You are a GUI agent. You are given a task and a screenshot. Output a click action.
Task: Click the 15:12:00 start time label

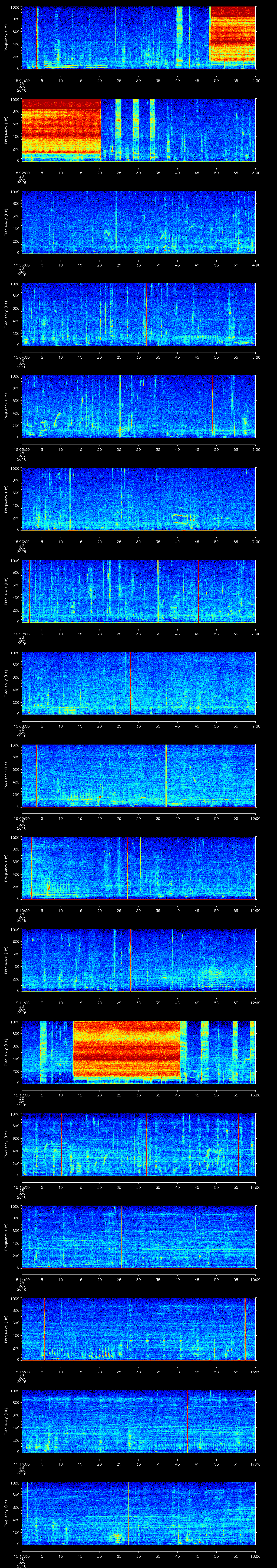tap(21, 1095)
